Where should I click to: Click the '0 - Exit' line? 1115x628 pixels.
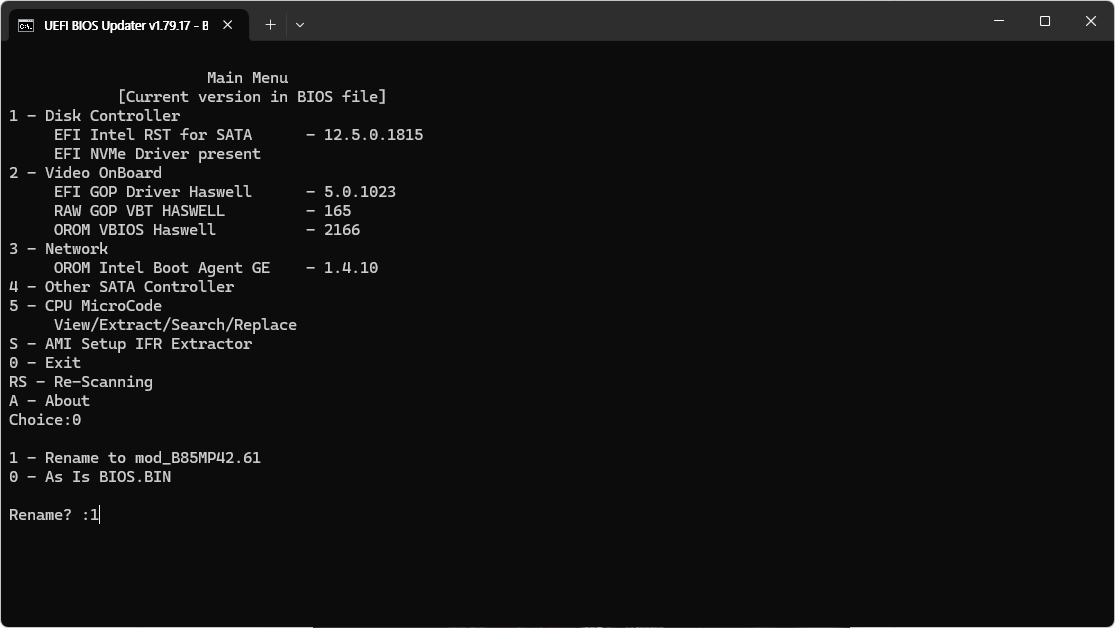(x=45, y=363)
